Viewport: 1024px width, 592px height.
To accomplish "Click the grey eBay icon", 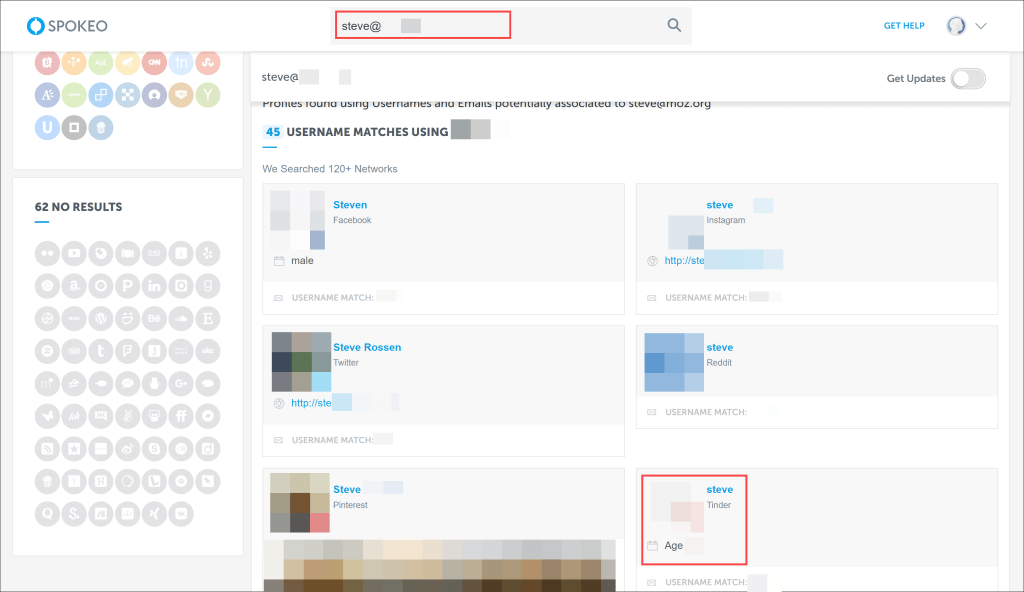I will click(x=74, y=318).
